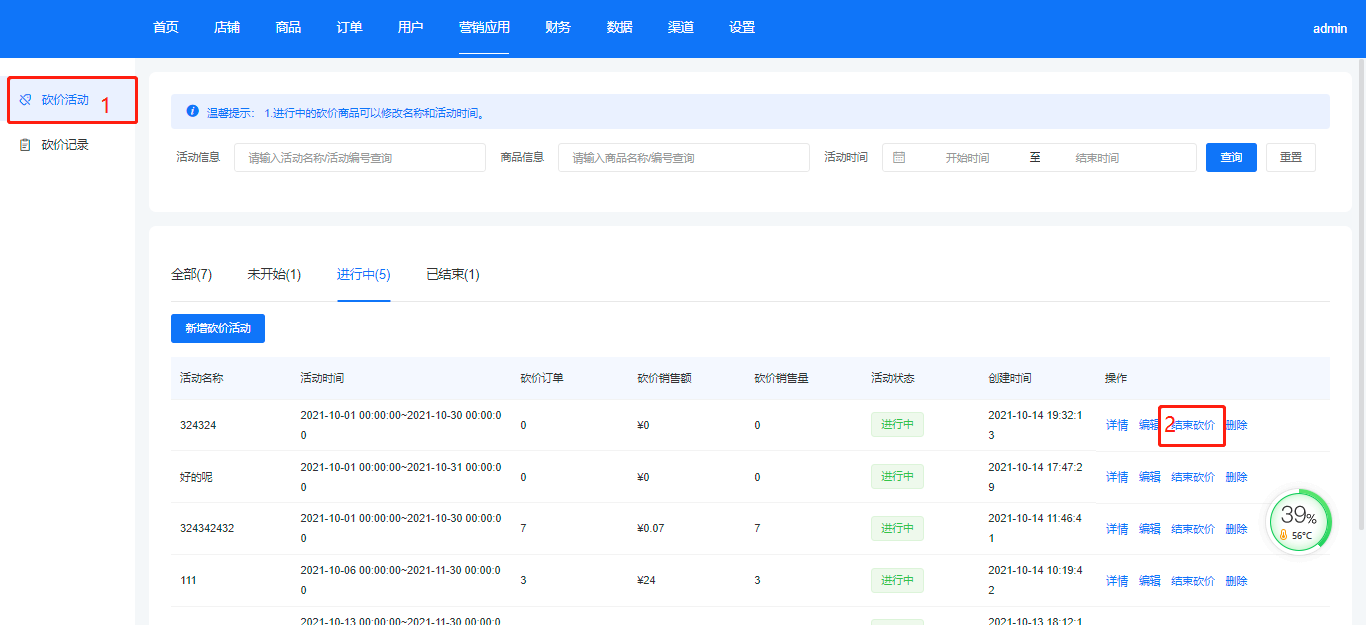Open the 开始时间 date picker field
1366x625 pixels.
click(967, 158)
